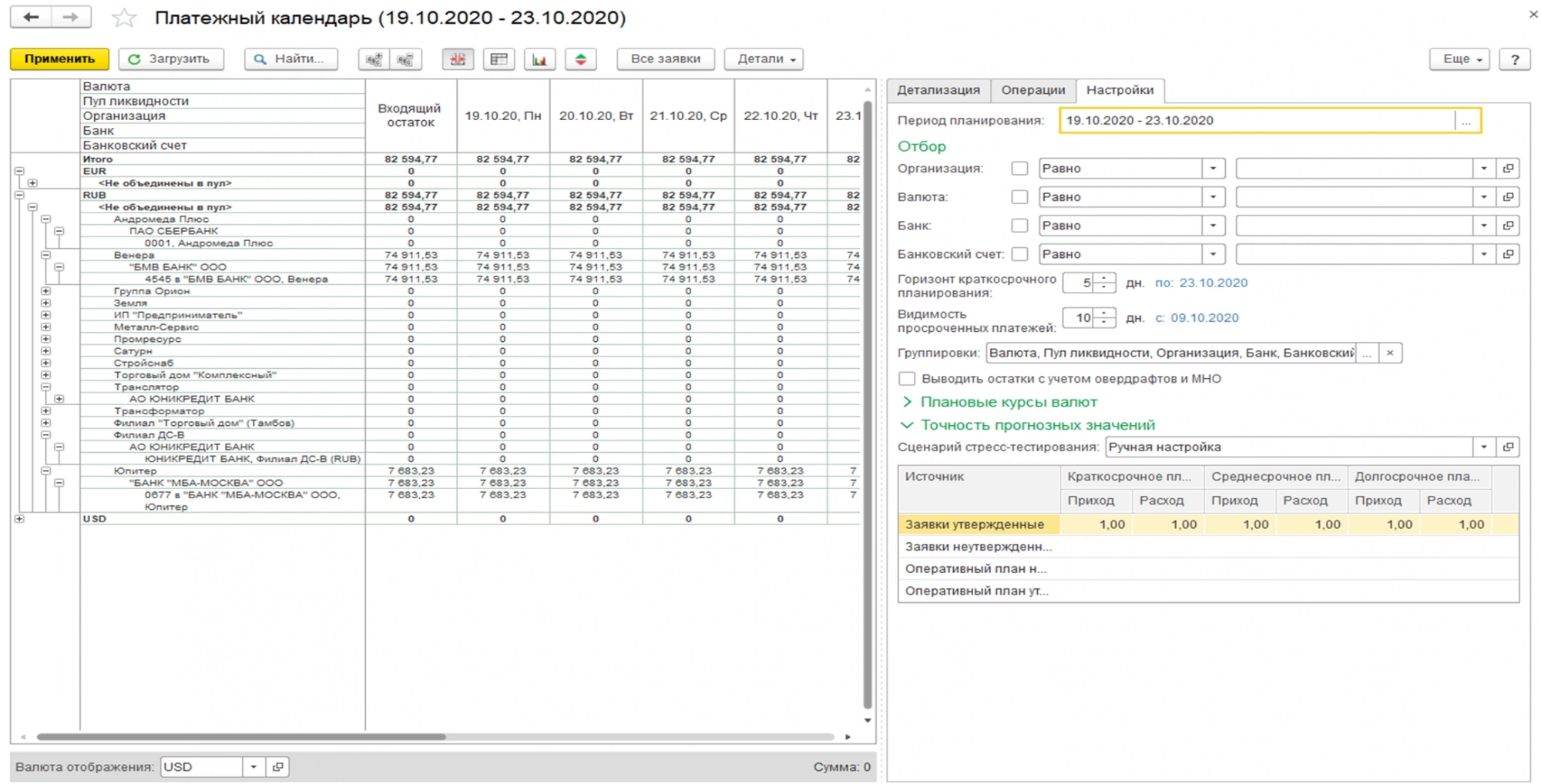Toggle the table view icon in toolbar
Viewport: 1541px width, 784px height.
point(499,59)
